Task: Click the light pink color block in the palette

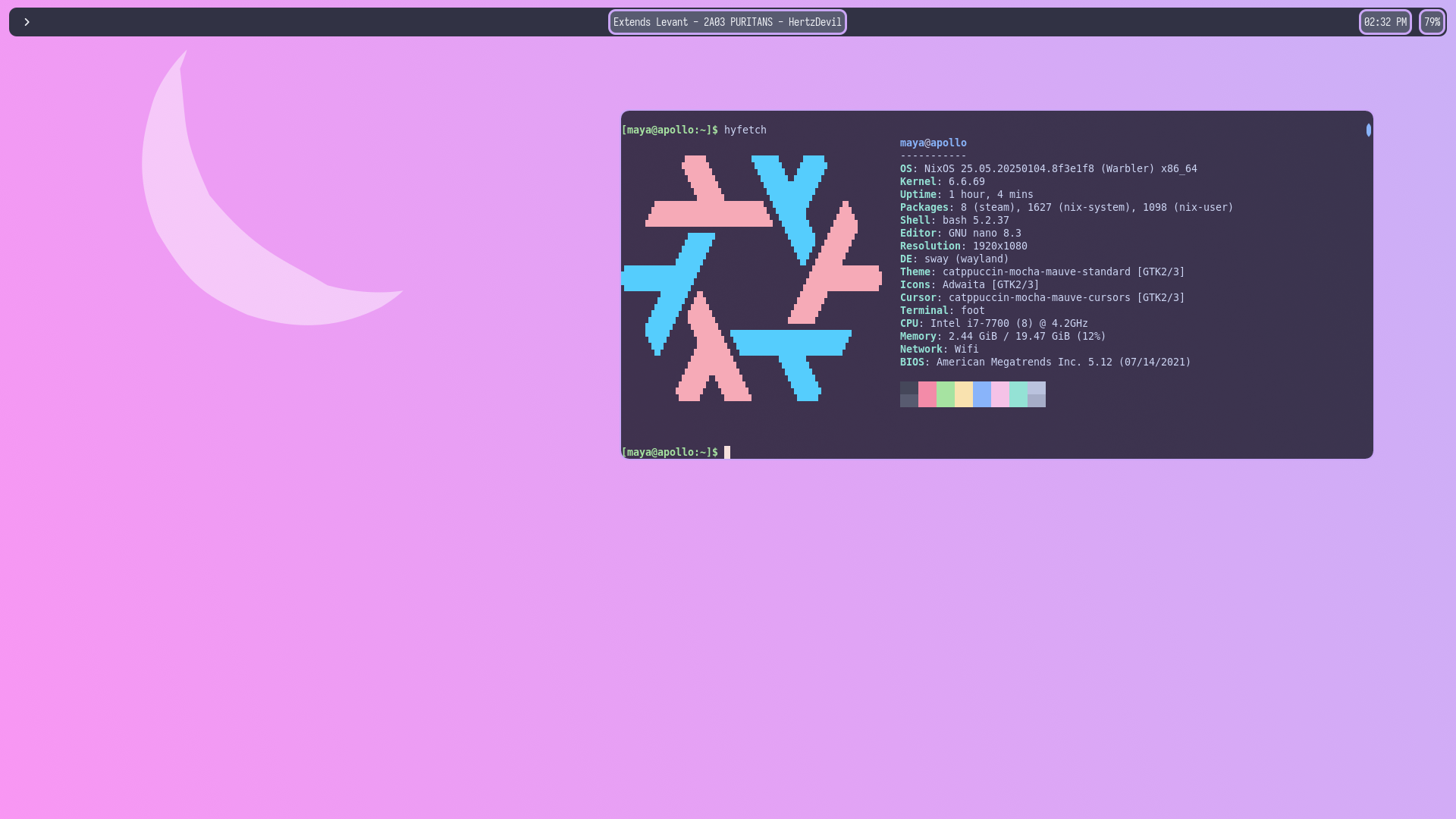Action: click(999, 394)
